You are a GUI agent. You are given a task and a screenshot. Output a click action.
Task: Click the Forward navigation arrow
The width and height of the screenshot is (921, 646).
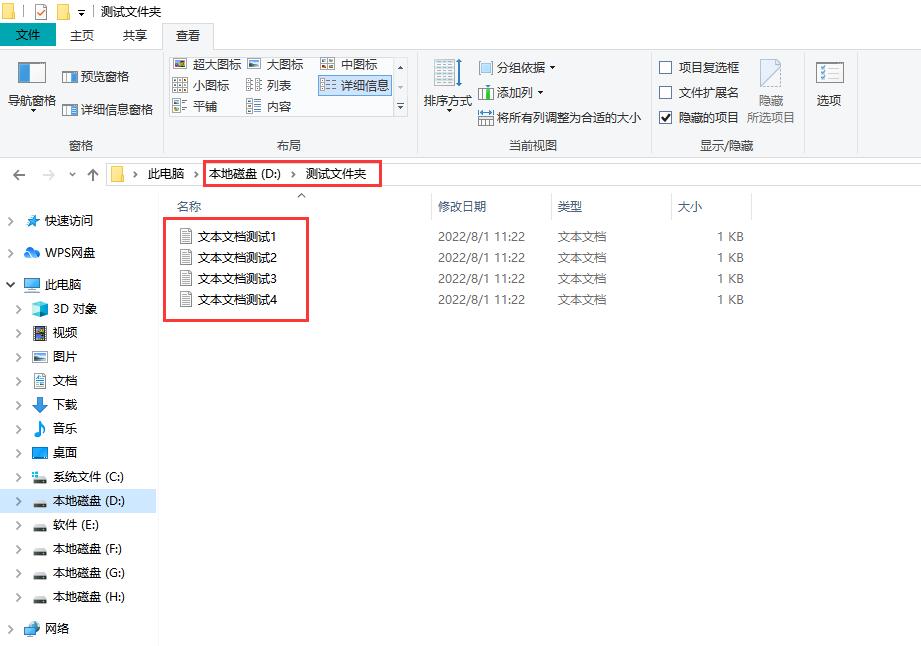click(x=49, y=174)
